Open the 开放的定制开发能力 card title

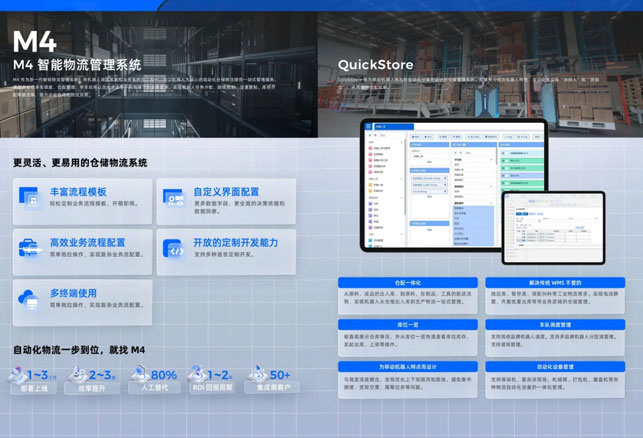tap(236, 242)
